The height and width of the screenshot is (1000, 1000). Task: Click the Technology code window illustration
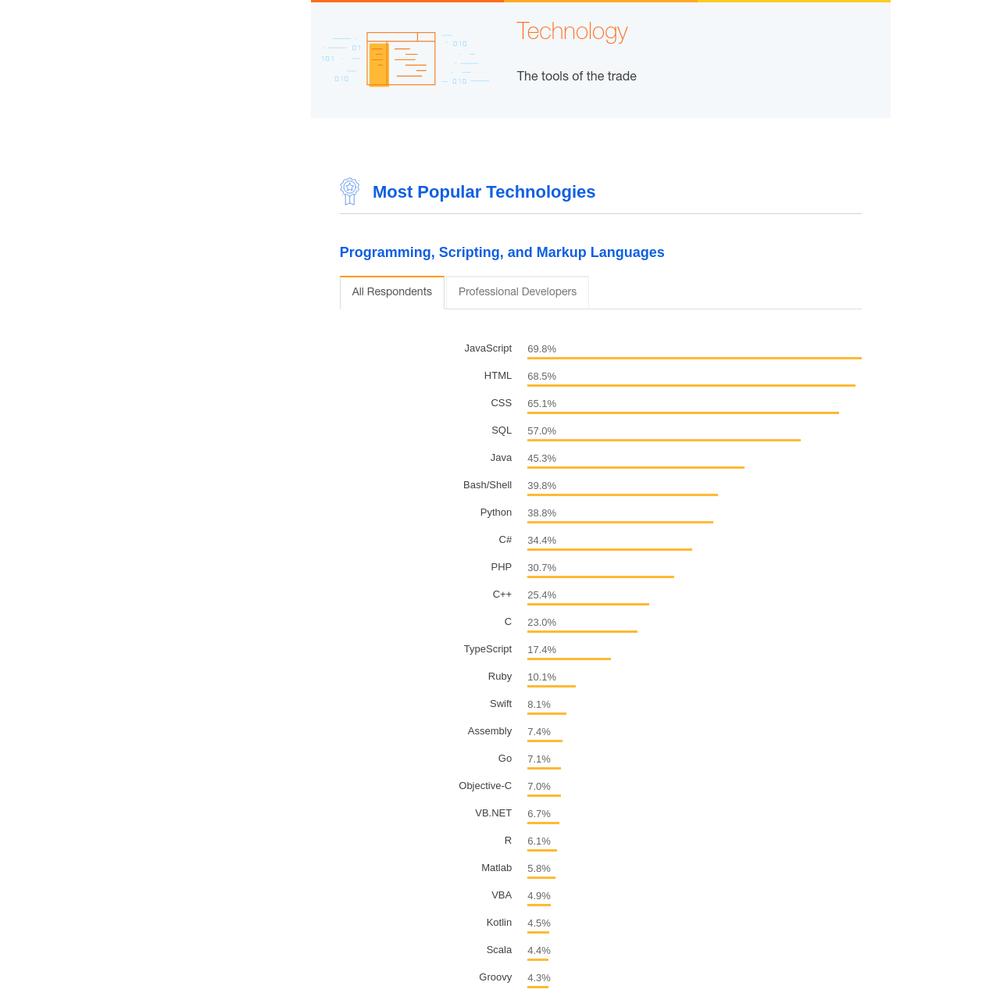point(401,59)
